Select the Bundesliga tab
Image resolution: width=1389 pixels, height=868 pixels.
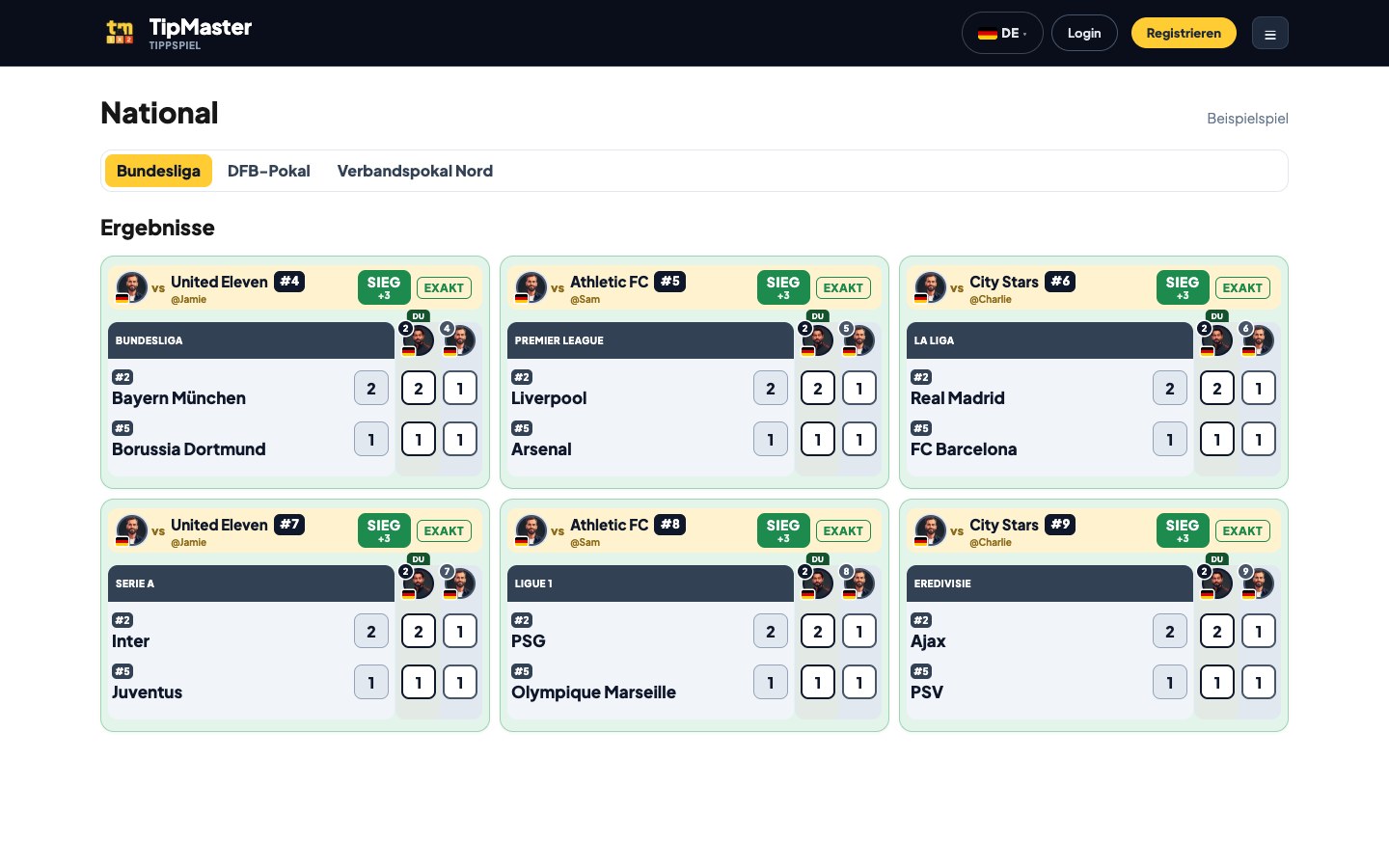[x=158, y=171]
